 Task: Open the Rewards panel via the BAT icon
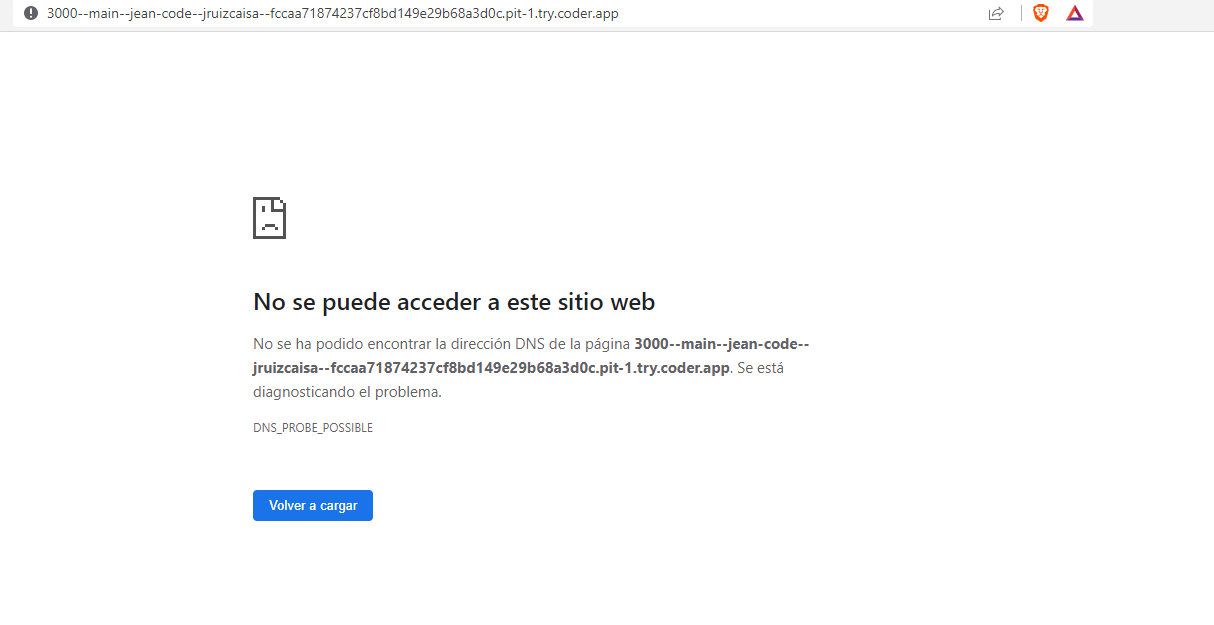(1075, 13)
